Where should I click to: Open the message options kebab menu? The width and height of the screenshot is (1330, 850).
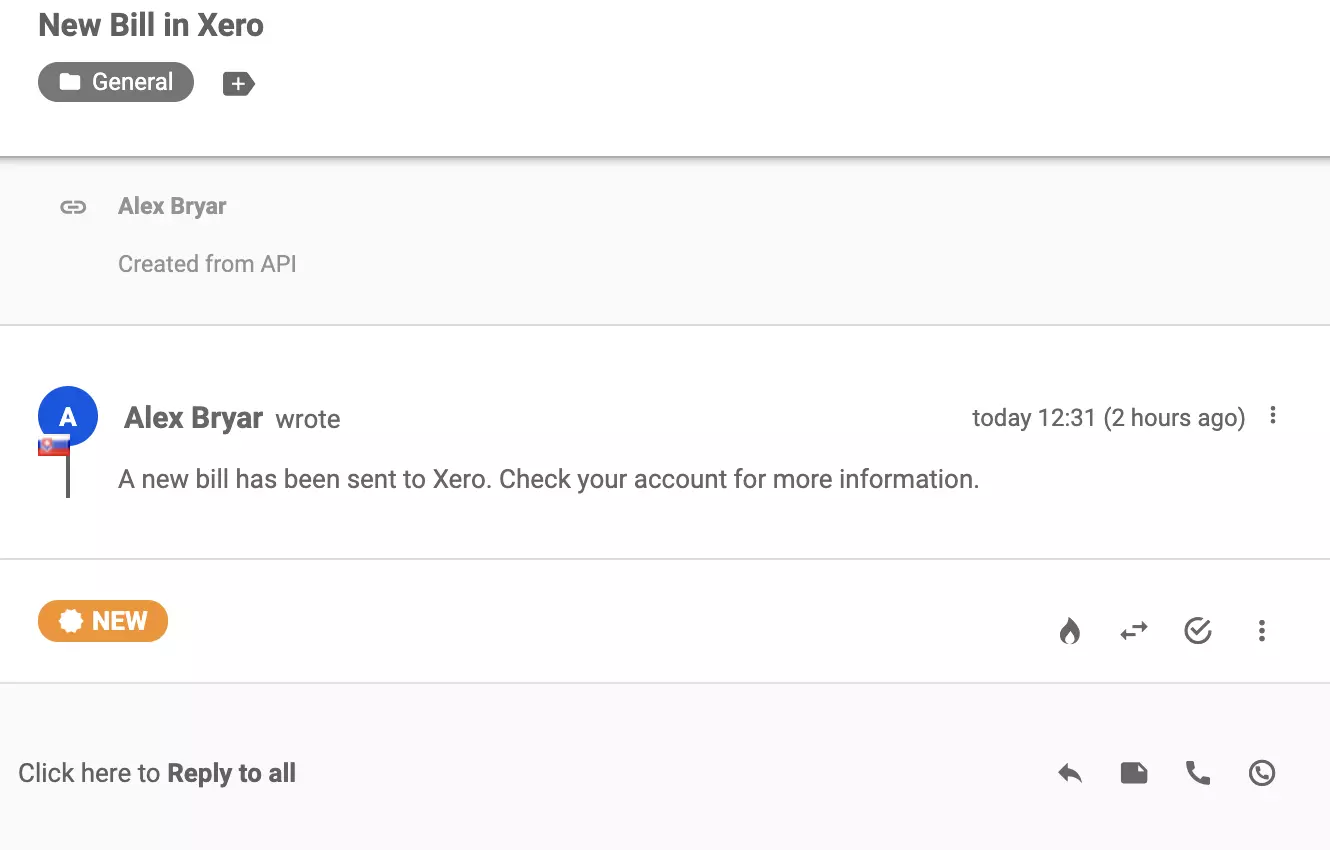[1272, 416]
